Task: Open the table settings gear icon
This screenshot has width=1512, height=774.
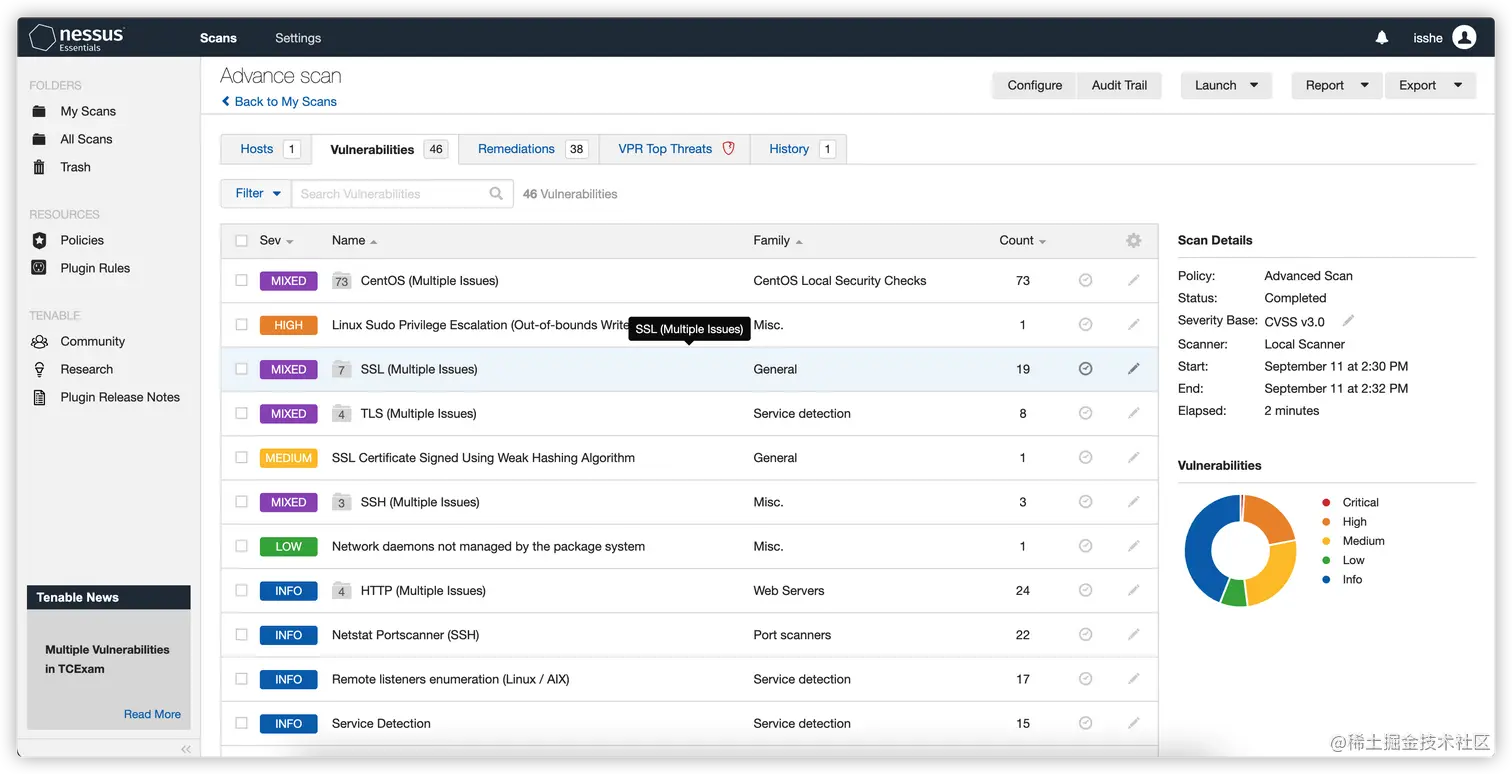Action: [x=1133, y=240]
